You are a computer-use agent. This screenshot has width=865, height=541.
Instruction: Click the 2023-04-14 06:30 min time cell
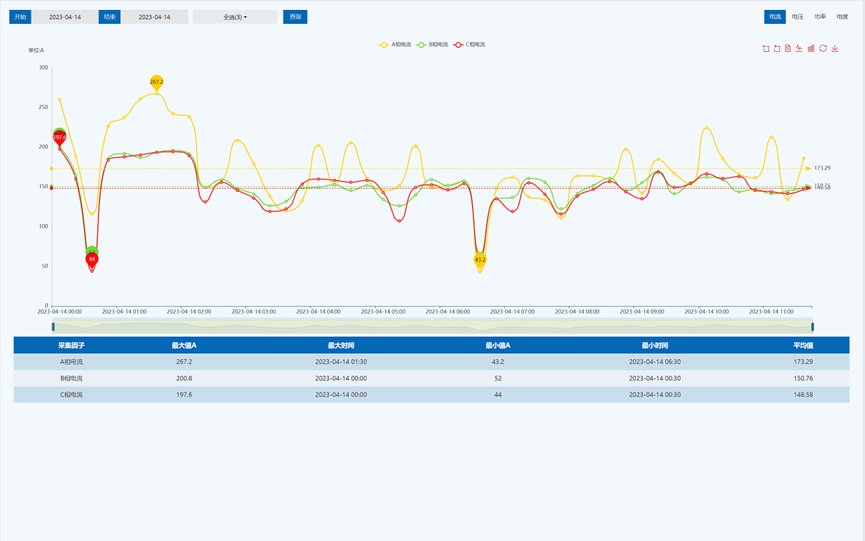[655, 362]
